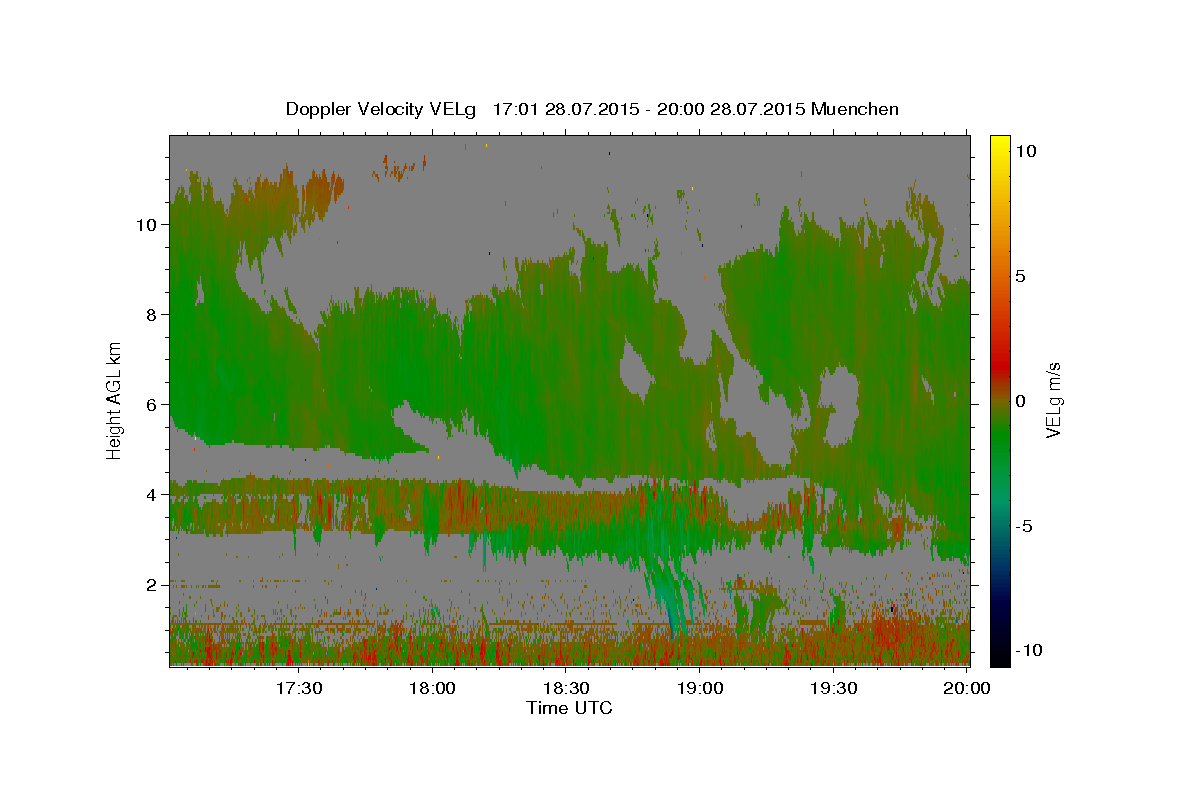Click the end time '20:00 28.07.2015' in title
Viewport: 1200px width, 800px height.
click(x=732, y=109)
